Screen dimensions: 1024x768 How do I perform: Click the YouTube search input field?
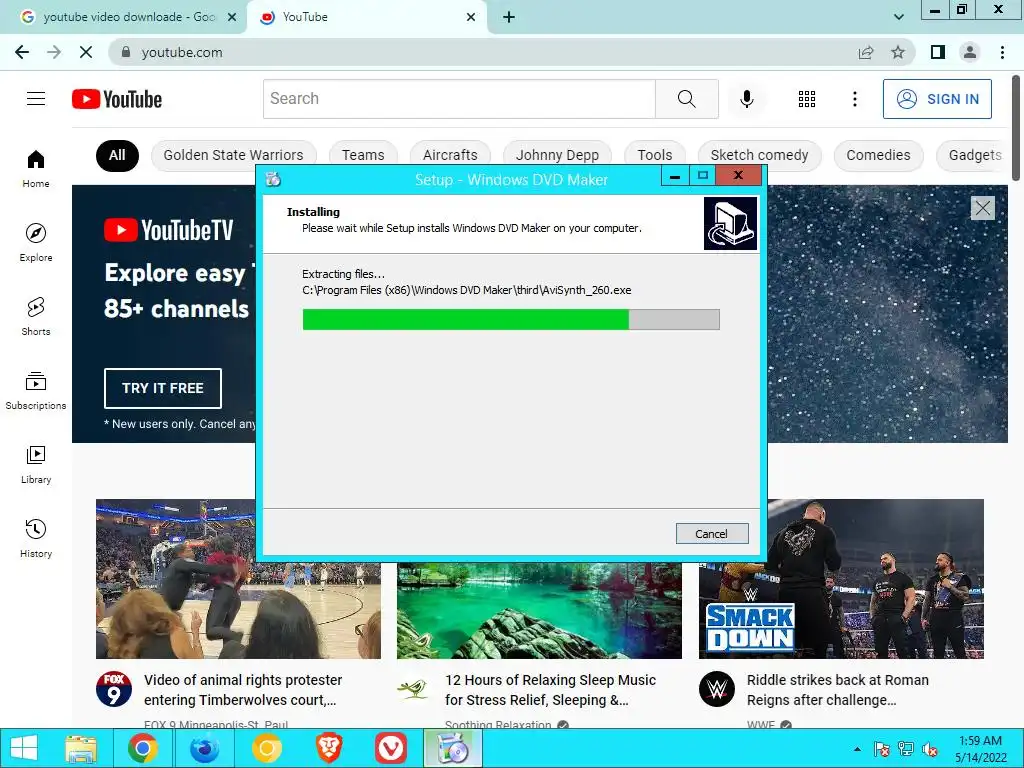click(x=459, y=99)
